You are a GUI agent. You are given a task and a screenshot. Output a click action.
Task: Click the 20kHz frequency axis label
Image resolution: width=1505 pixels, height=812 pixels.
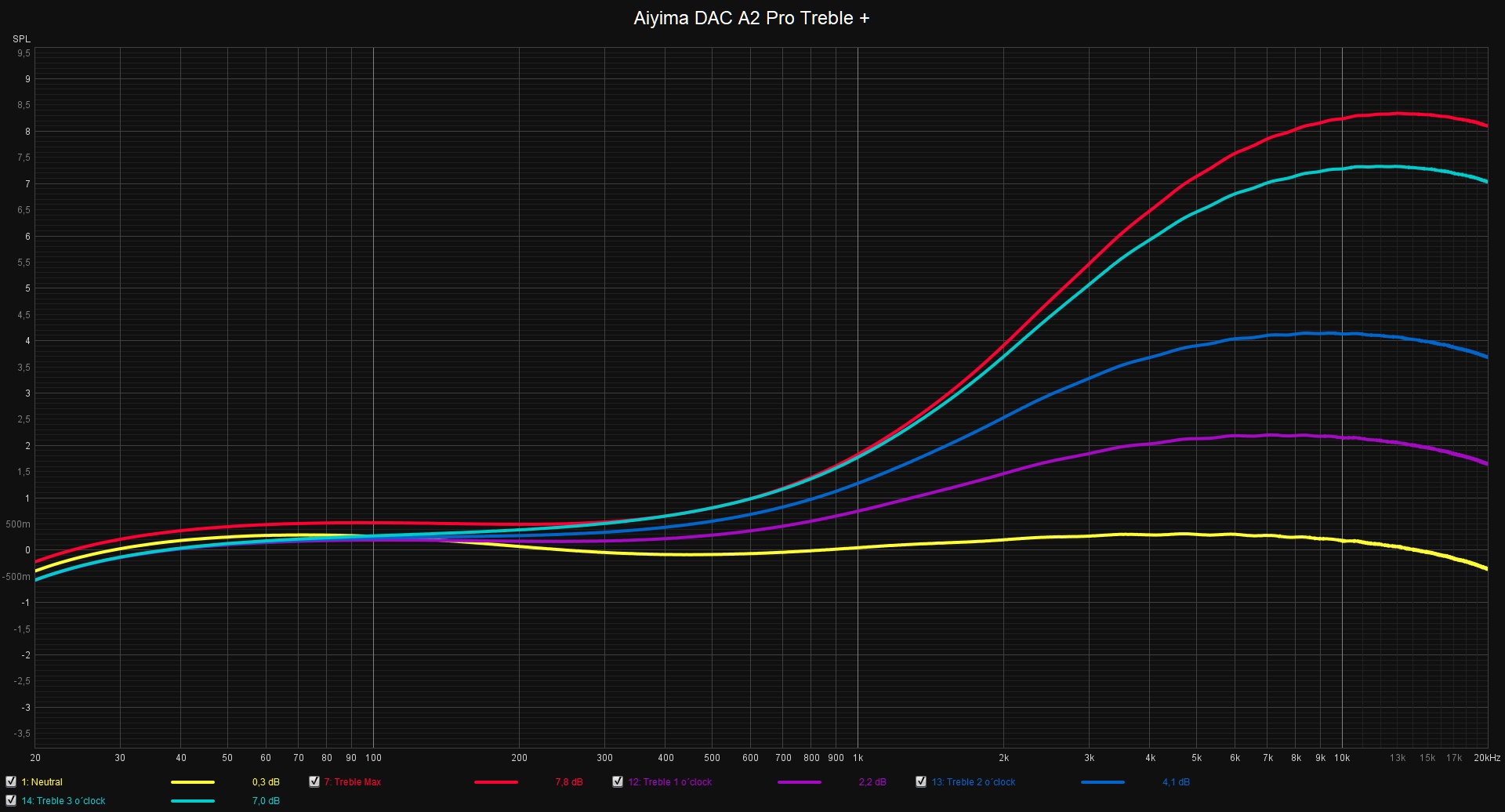[x=1487, y=758]
